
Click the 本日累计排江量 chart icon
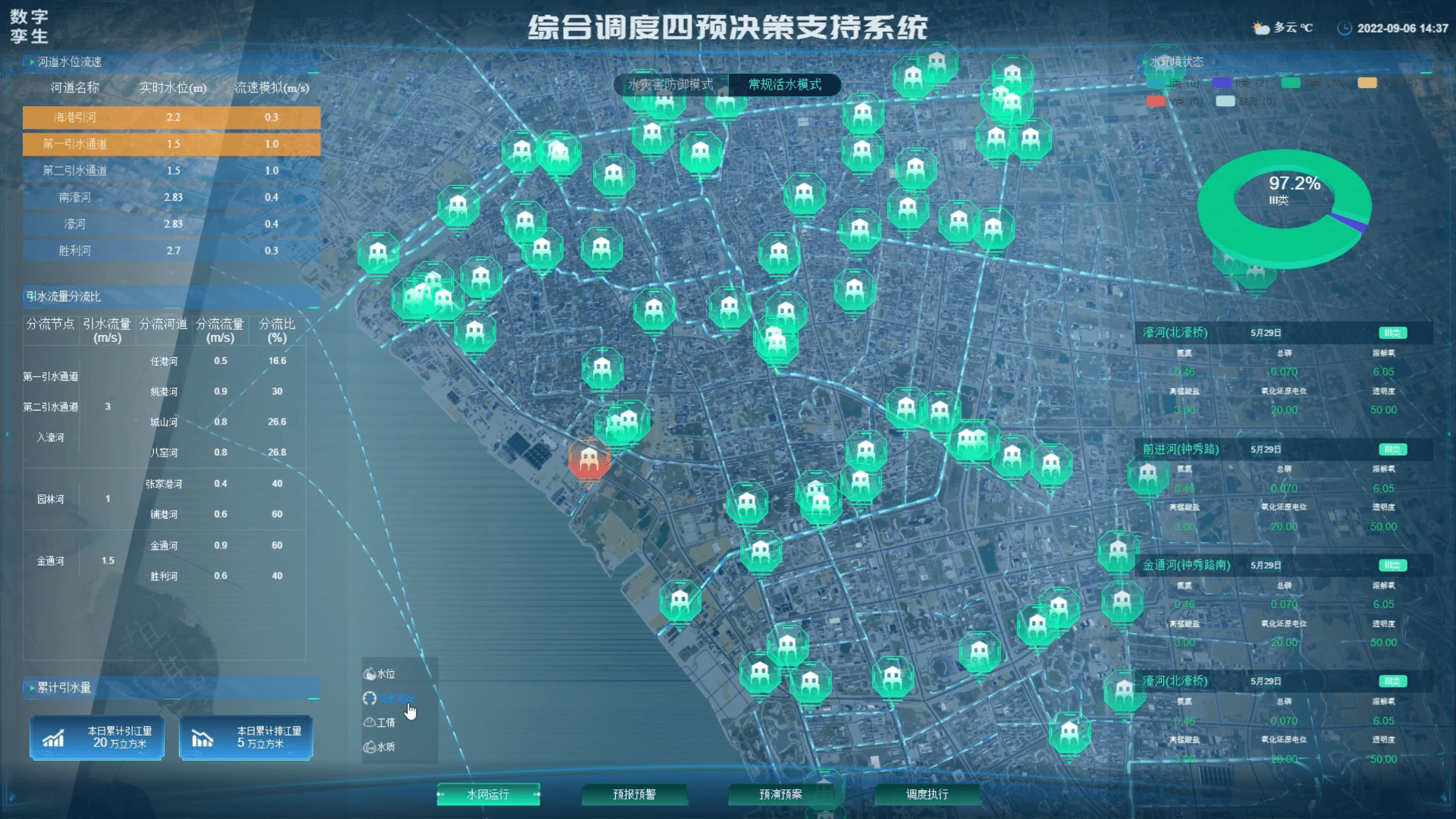pyautogui.click(x=202, y=738)
